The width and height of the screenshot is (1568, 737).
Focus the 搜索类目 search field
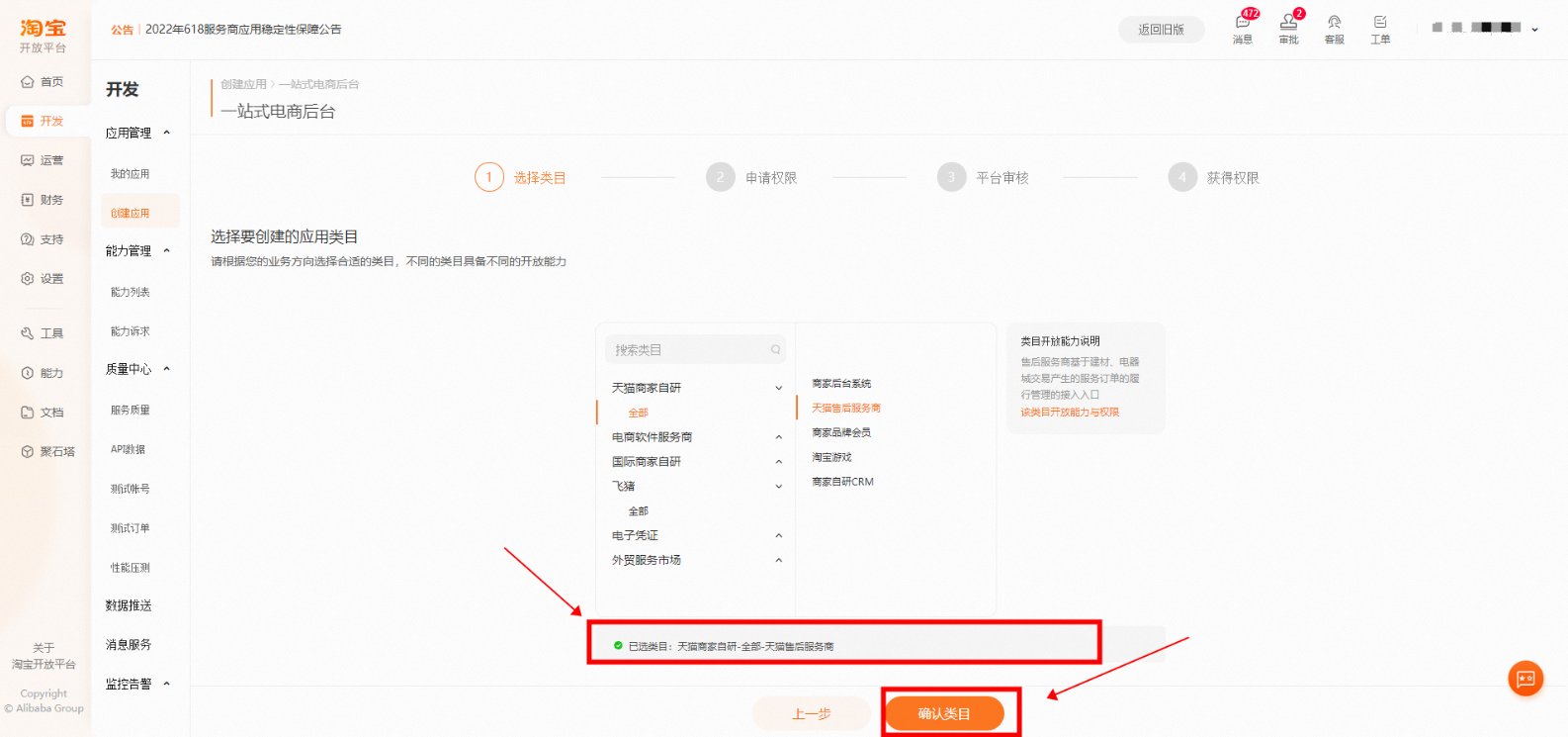(x=695, y=350)
